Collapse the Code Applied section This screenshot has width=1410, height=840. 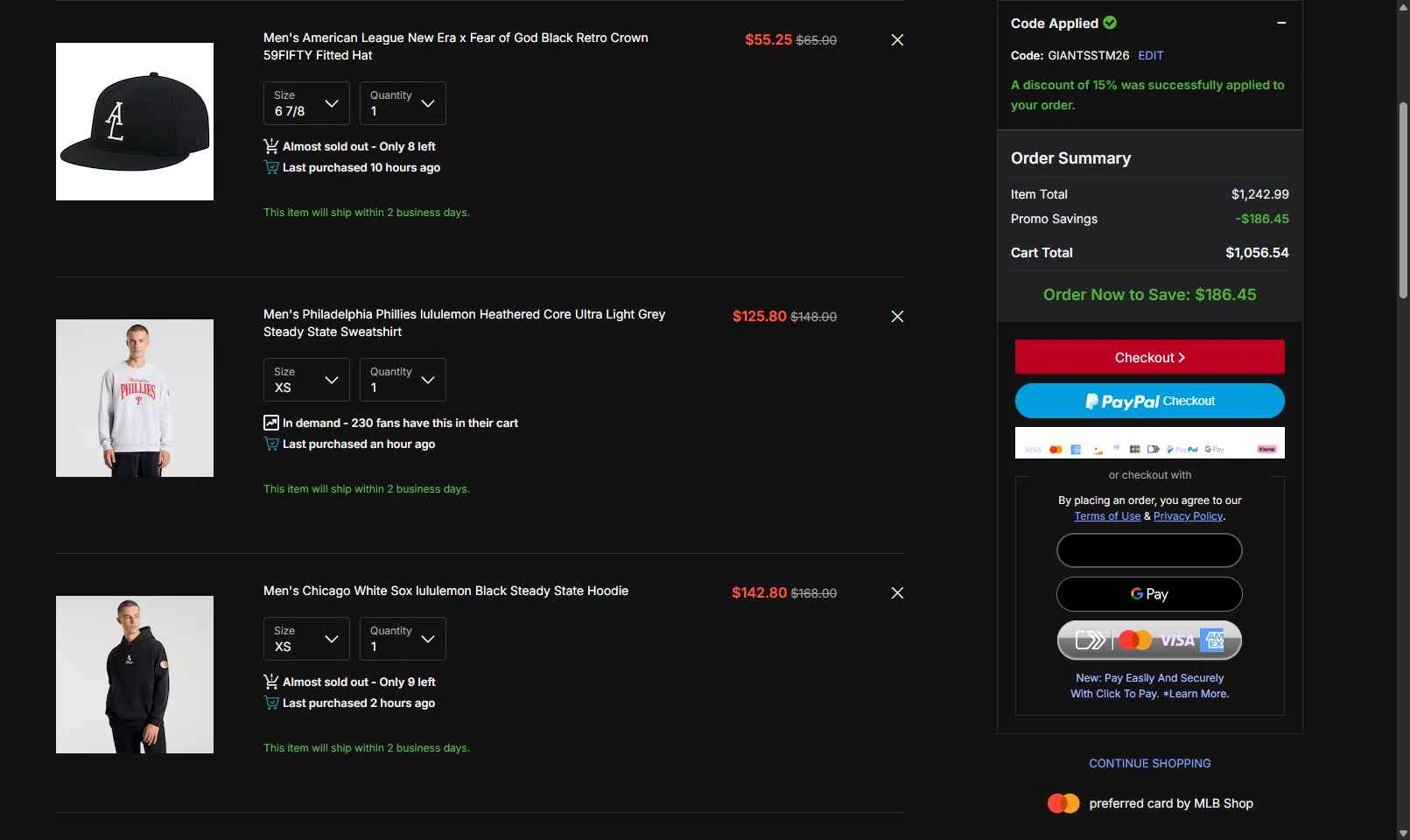point(1281,23)
